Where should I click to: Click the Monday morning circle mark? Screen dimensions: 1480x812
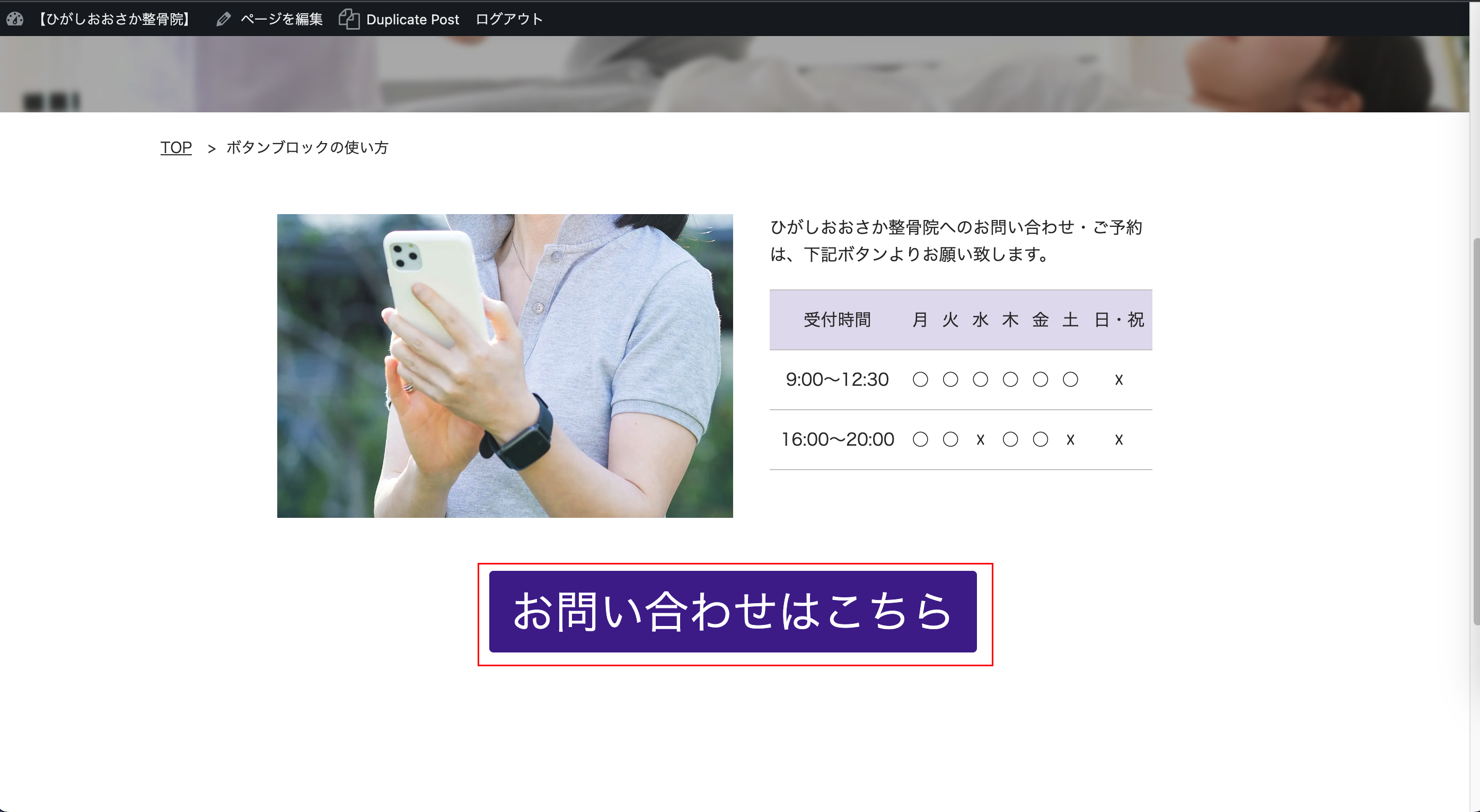point(920,379)
